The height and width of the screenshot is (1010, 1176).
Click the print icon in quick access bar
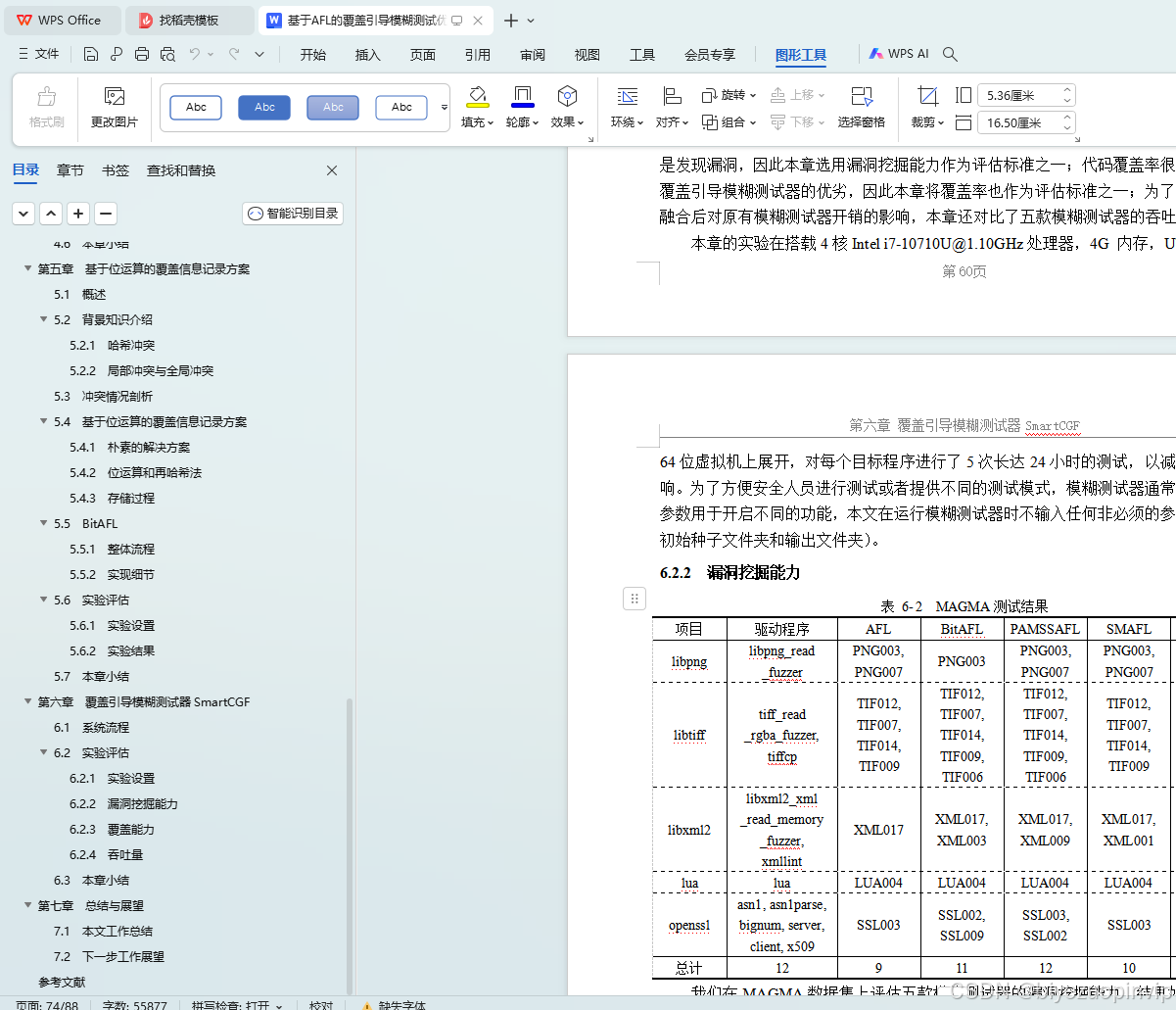141,55
